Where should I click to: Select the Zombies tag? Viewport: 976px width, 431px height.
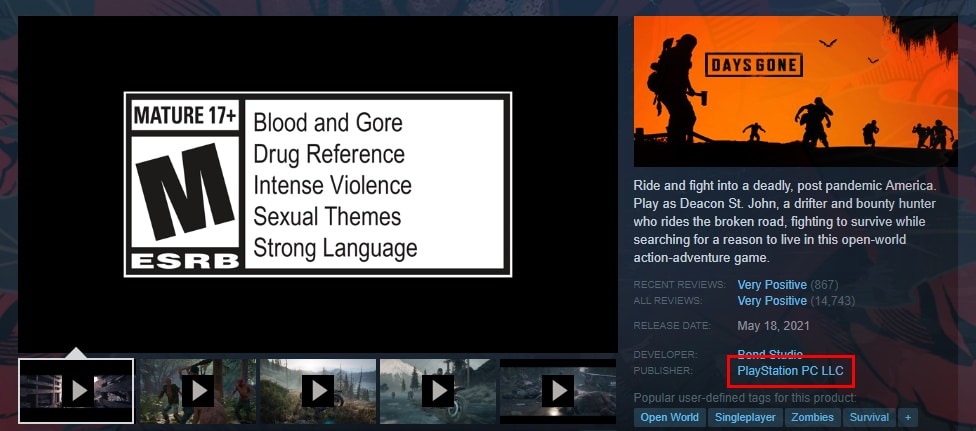click(x=812, y=417)
